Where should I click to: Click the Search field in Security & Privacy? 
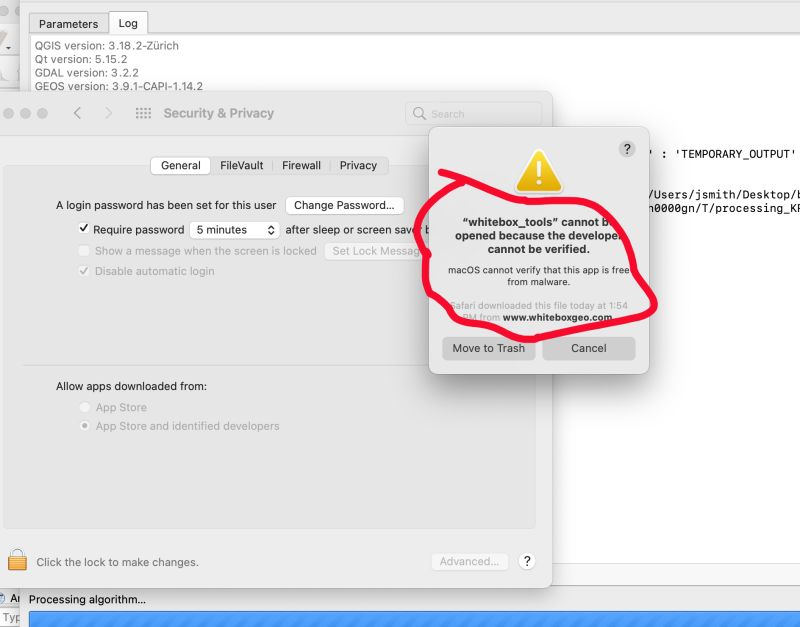[473, 113]
